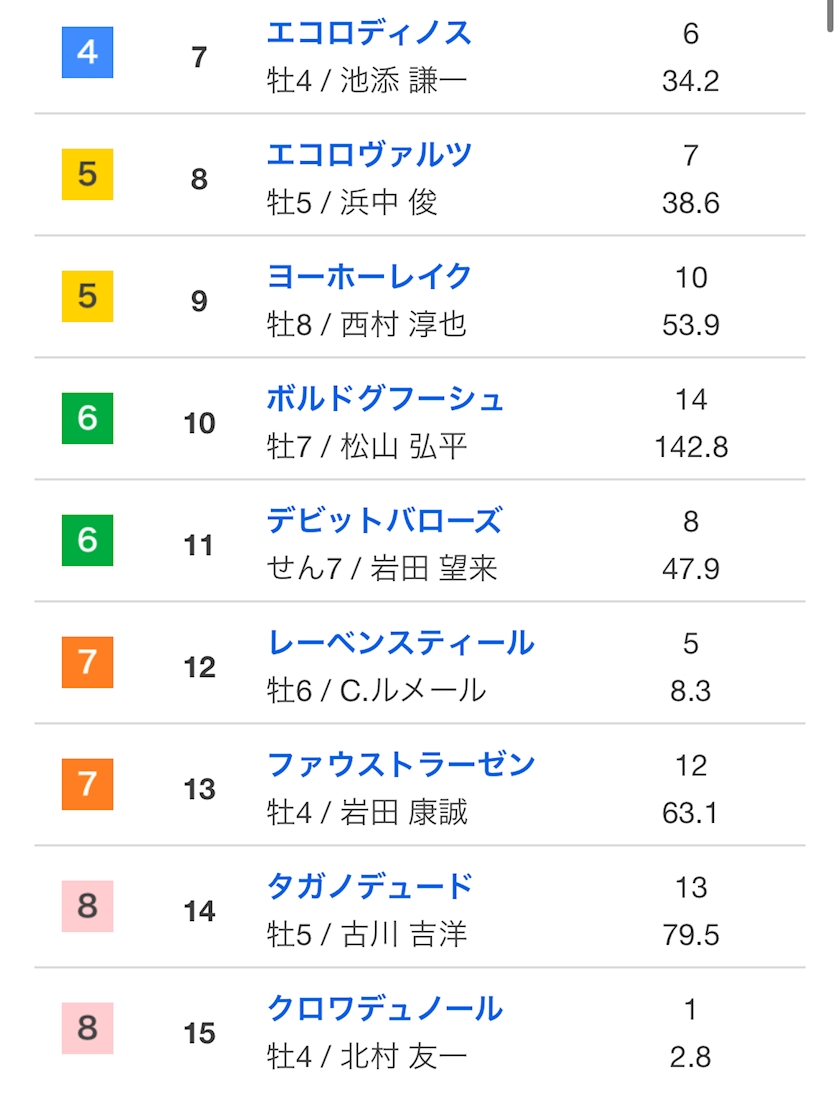Image resolution: width=840 pixels, height=1103 pixels.
Task: Select orange frame 7 badge beside ファウストラーゼン
Action: point(88,785)
